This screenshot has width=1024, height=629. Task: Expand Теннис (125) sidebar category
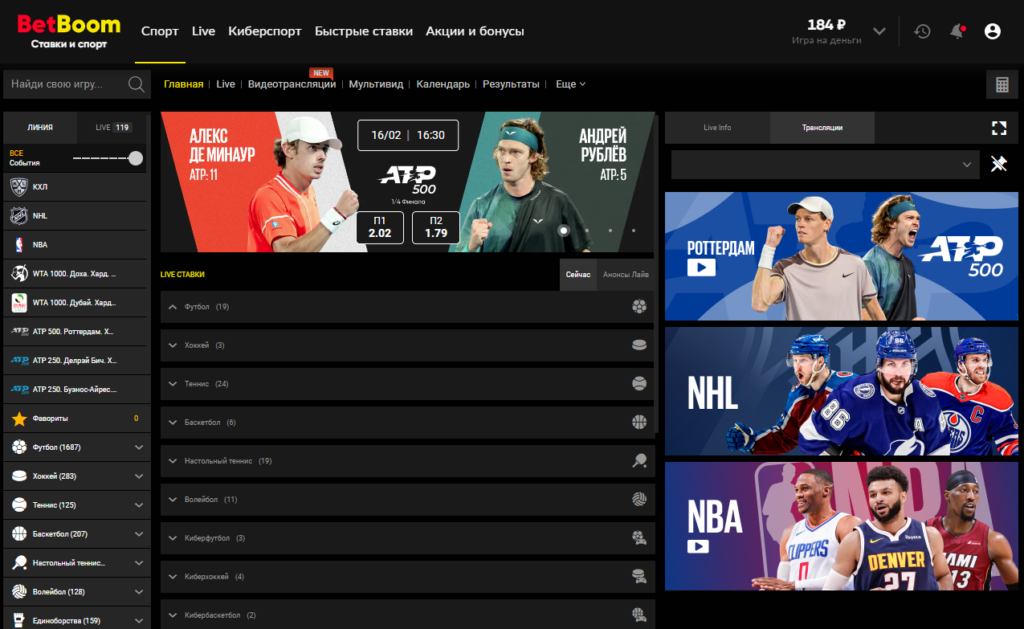tap(138, 505)
